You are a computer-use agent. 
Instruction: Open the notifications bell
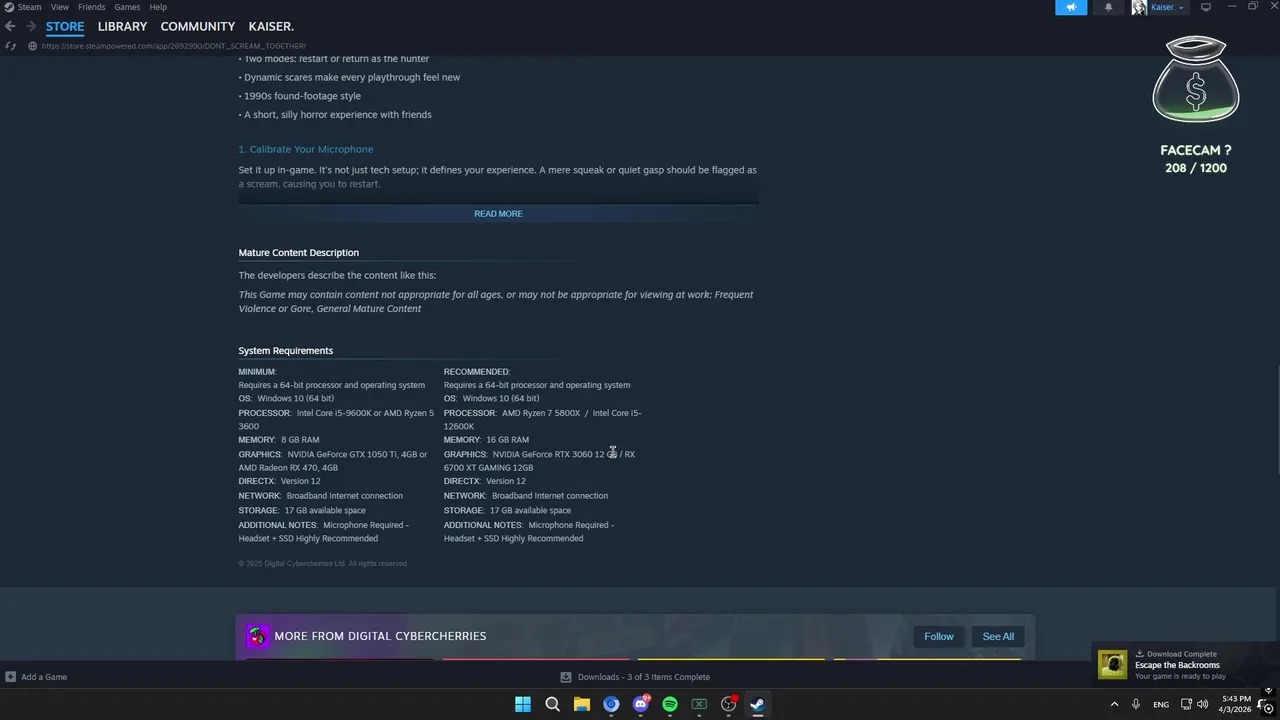(x=1108, y=7)
